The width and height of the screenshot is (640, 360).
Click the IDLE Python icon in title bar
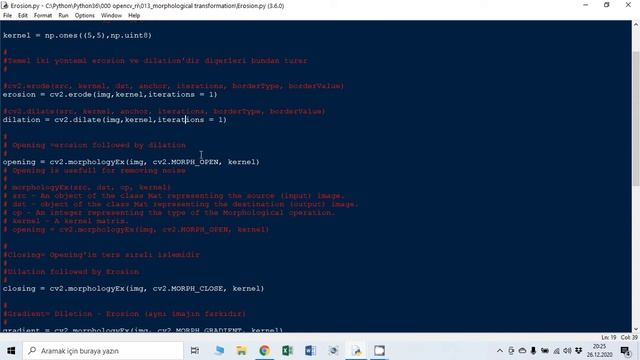(x=5, y=5)
